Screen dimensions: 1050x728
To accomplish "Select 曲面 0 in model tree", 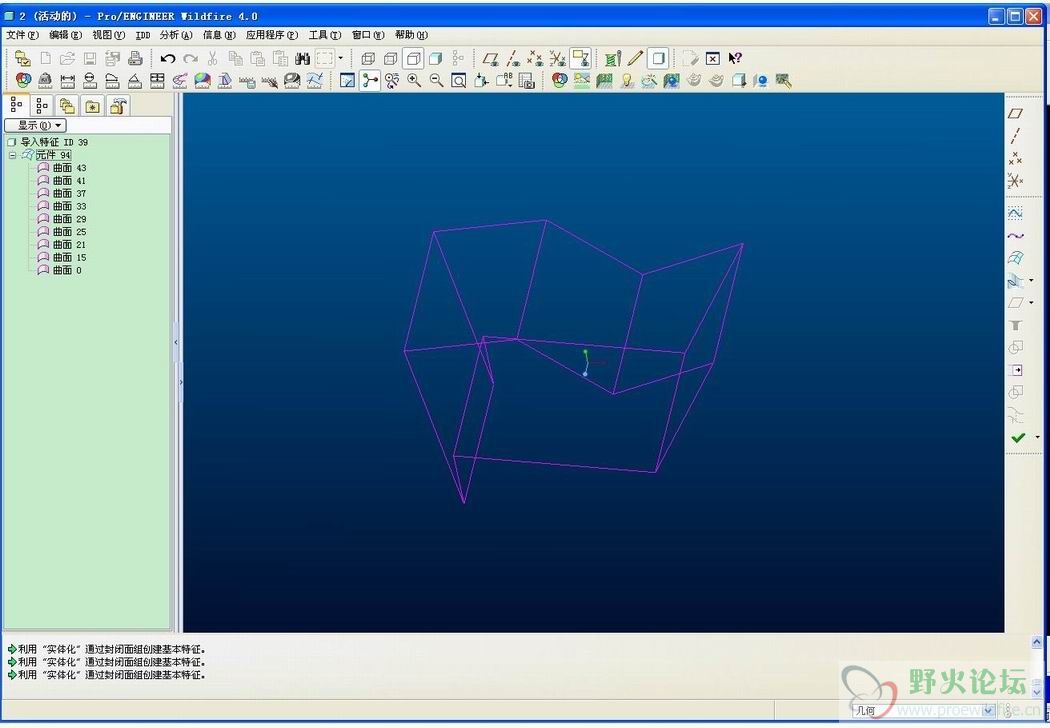I will coord(59,270).
